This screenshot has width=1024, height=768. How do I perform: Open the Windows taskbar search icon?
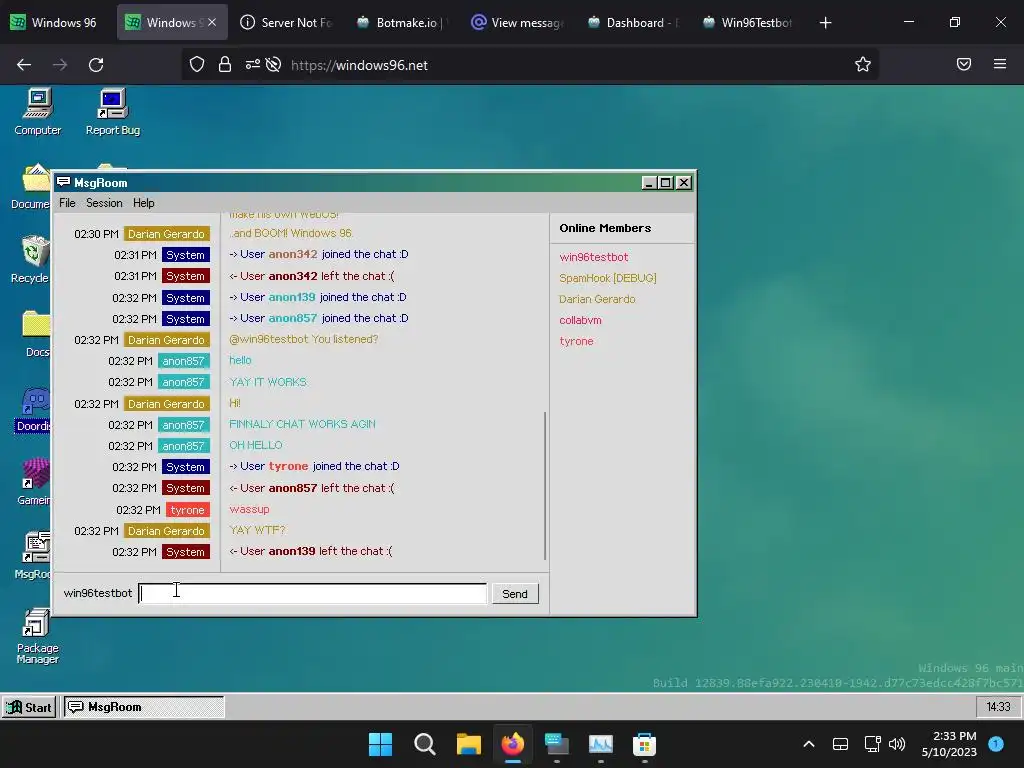pos(424,744)
